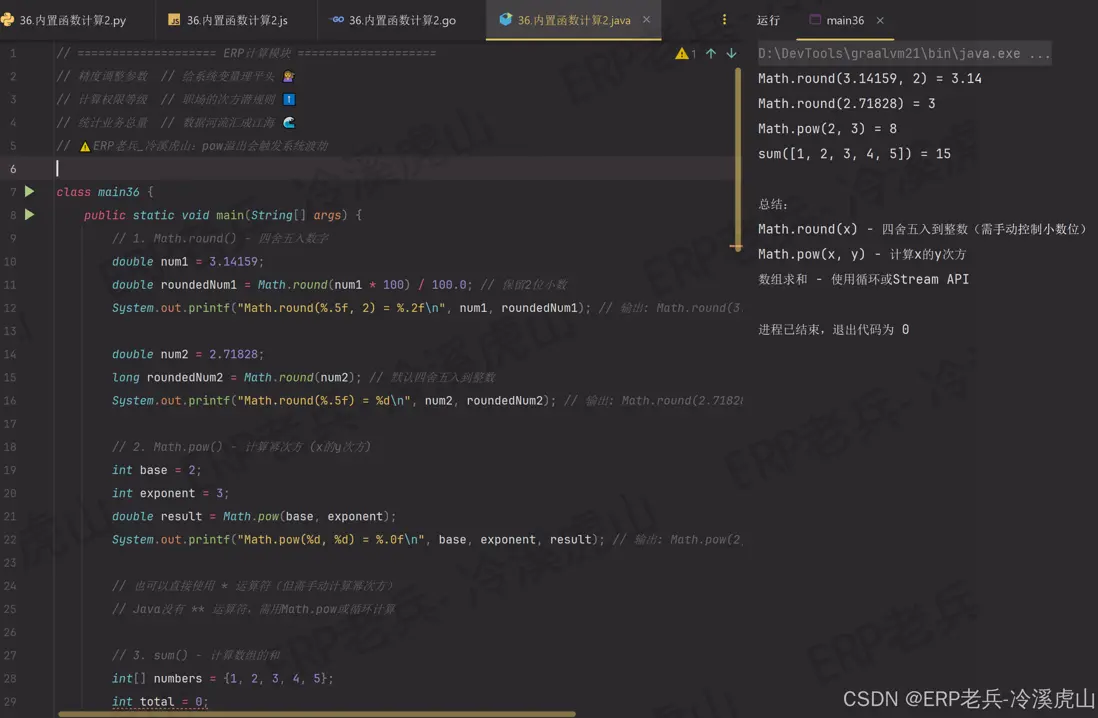Click the warning triangle in the line 5 comment

pyautogui.click(x=85, y=146)
